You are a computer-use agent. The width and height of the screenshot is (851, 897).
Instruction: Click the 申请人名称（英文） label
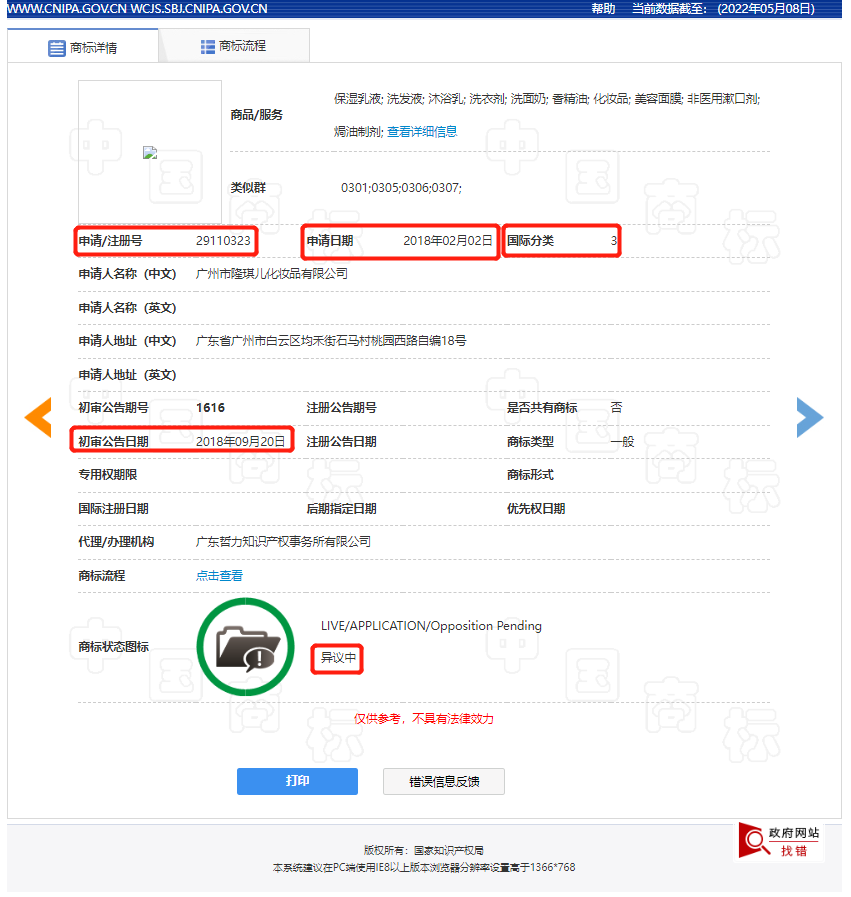pos(127,308)
